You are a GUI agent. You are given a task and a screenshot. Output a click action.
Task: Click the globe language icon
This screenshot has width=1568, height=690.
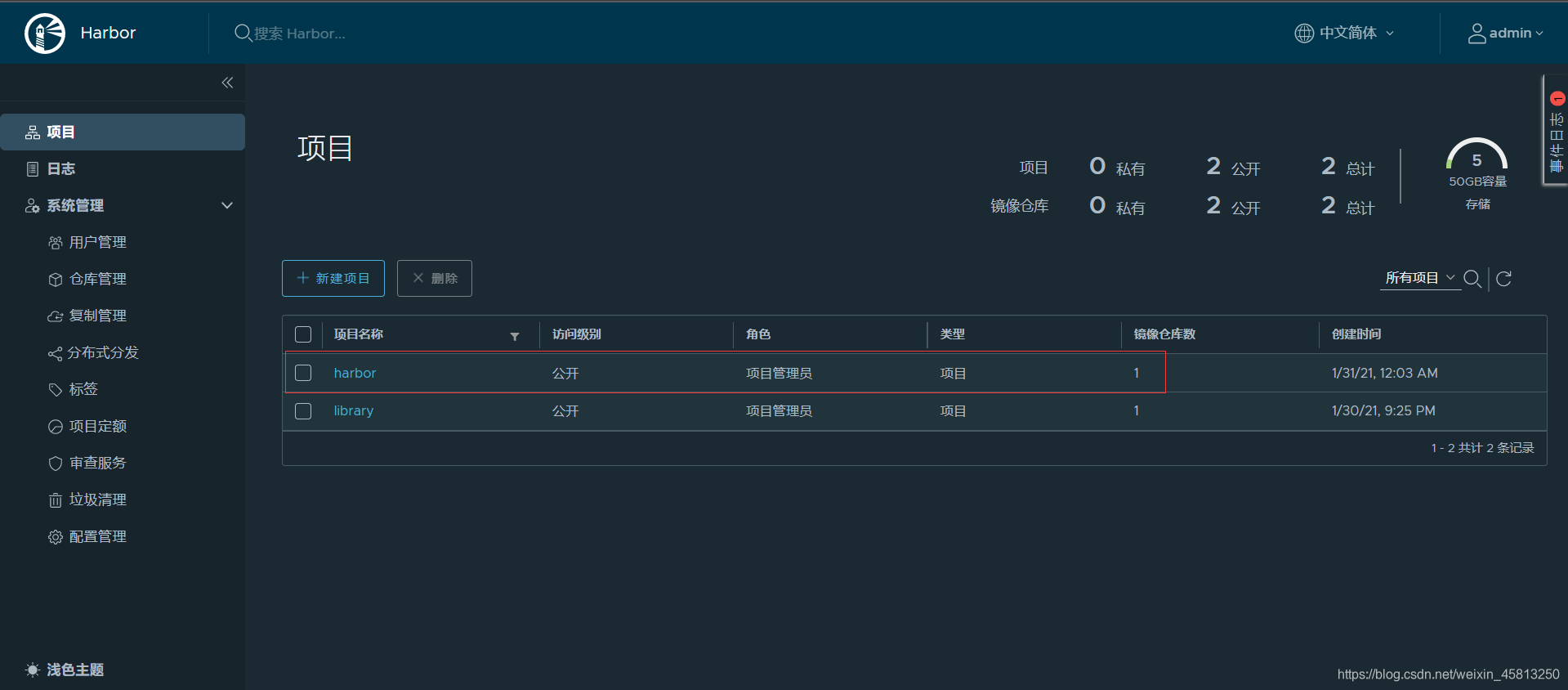pyautogui.click(x=1304, y=33)
